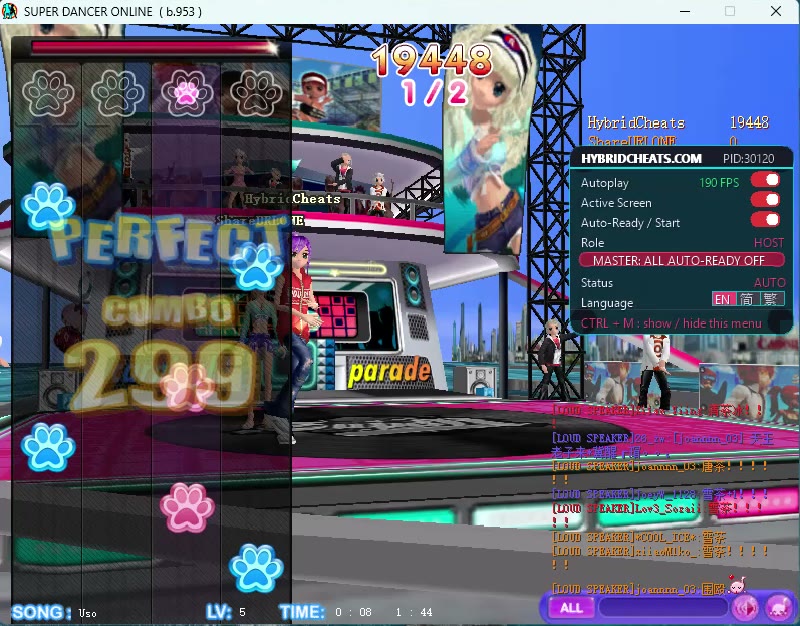Click the TIME: 0 : 08 counter

[x=326, y=612]
